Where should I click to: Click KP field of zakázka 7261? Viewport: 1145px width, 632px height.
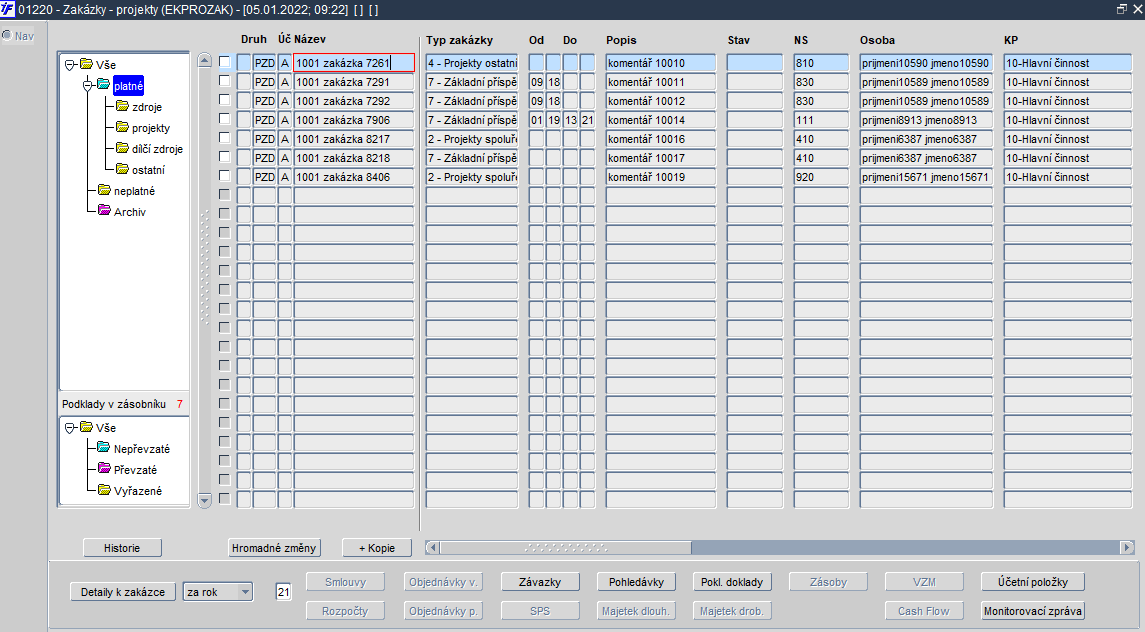tap(1068, 63)
